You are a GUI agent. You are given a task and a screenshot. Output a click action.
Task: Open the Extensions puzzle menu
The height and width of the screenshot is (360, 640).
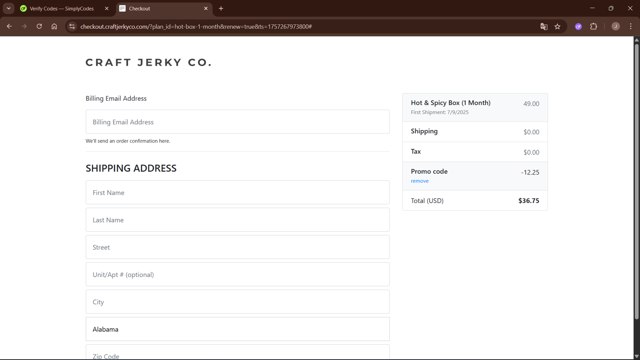coord(593,26)
